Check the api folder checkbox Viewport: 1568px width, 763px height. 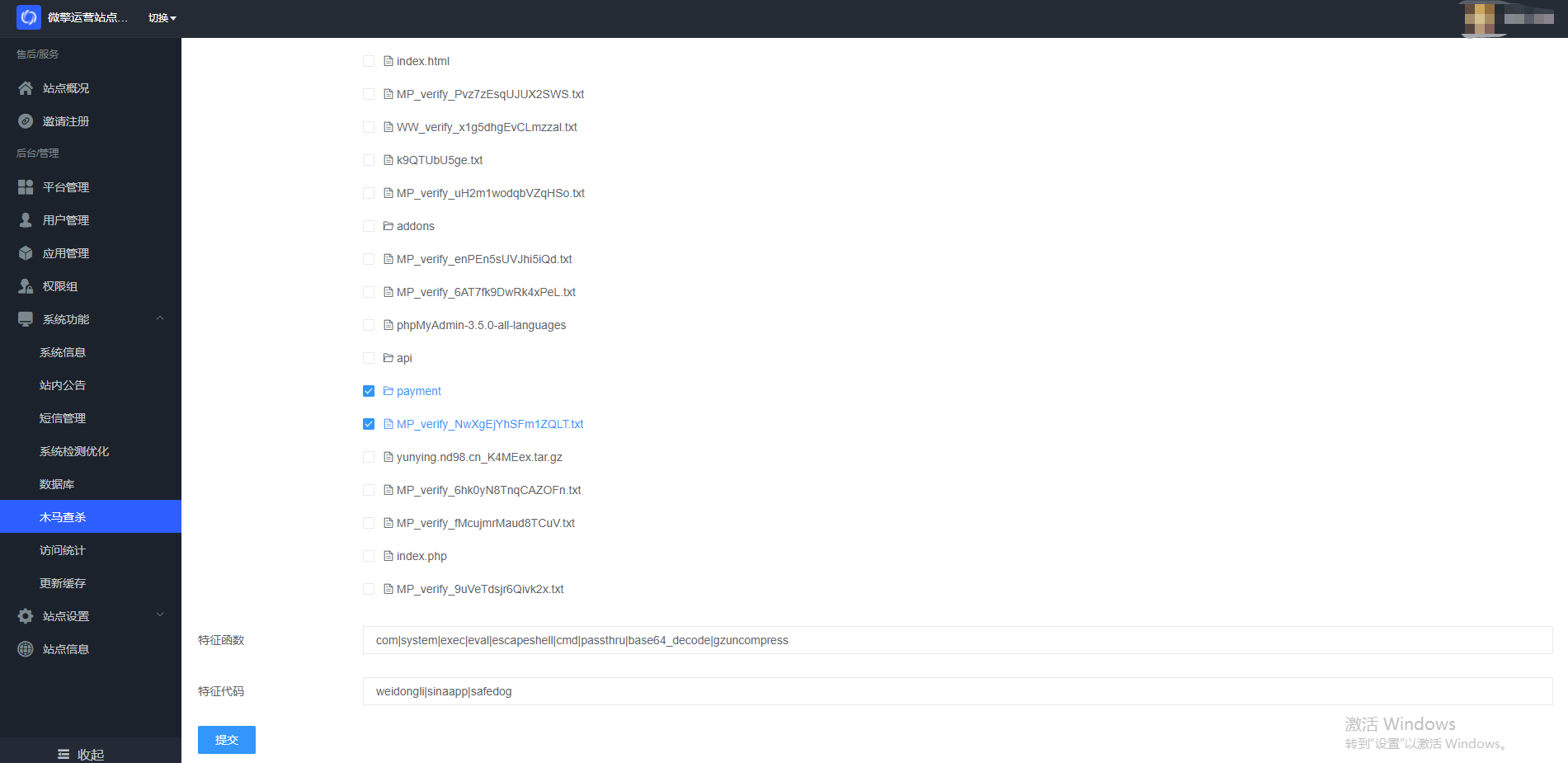369,358
